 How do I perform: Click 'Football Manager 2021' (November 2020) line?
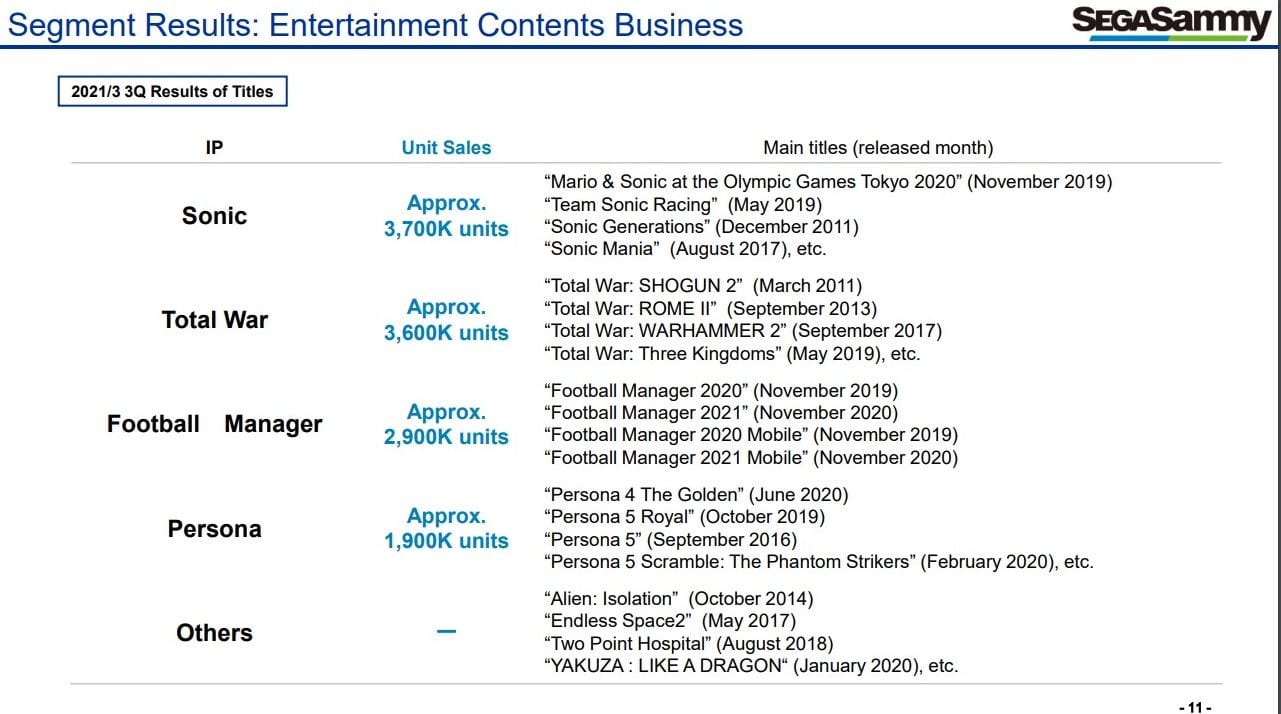tap(721, 413)
